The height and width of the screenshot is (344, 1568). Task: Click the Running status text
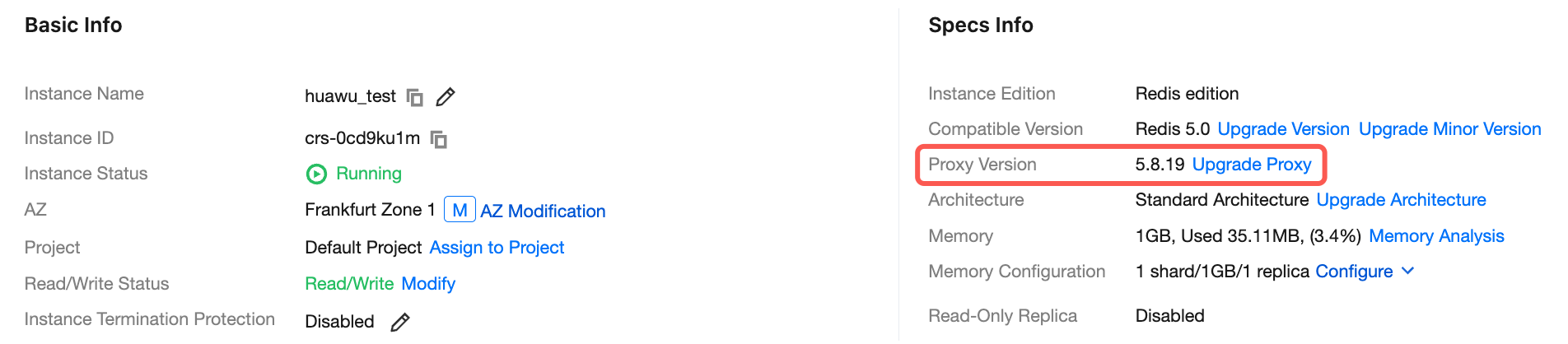(369, 174)
